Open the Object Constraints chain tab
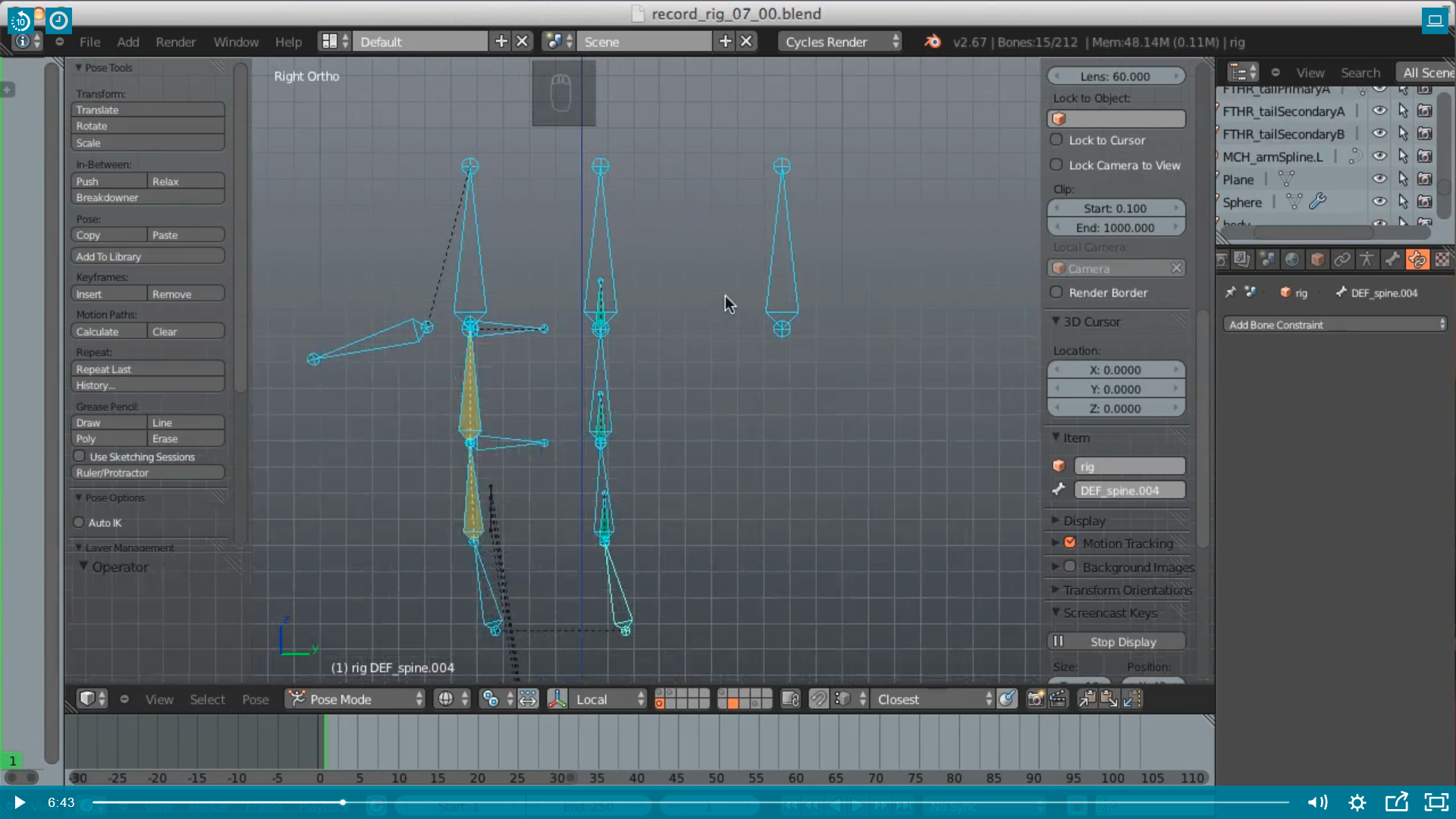Image resolution: width=1456 pixels, height=819 pixels. (x=1341, y=260)
